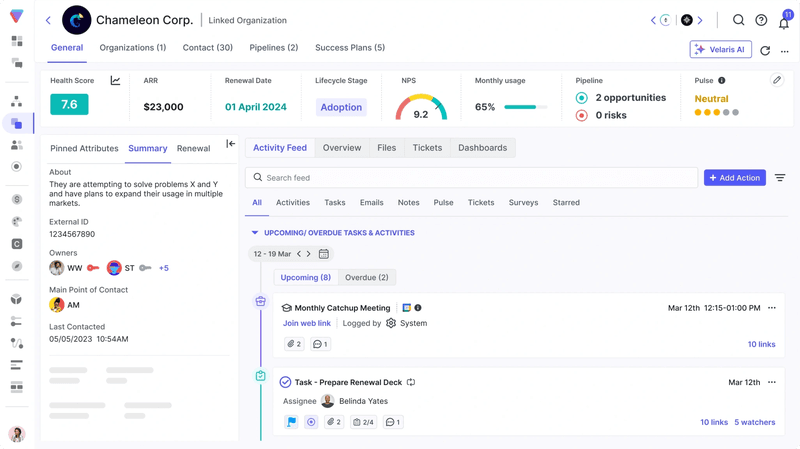This screenshot has width=800, height=449.
Task: Open the calendar date picker icon
Action: point(324,254)
